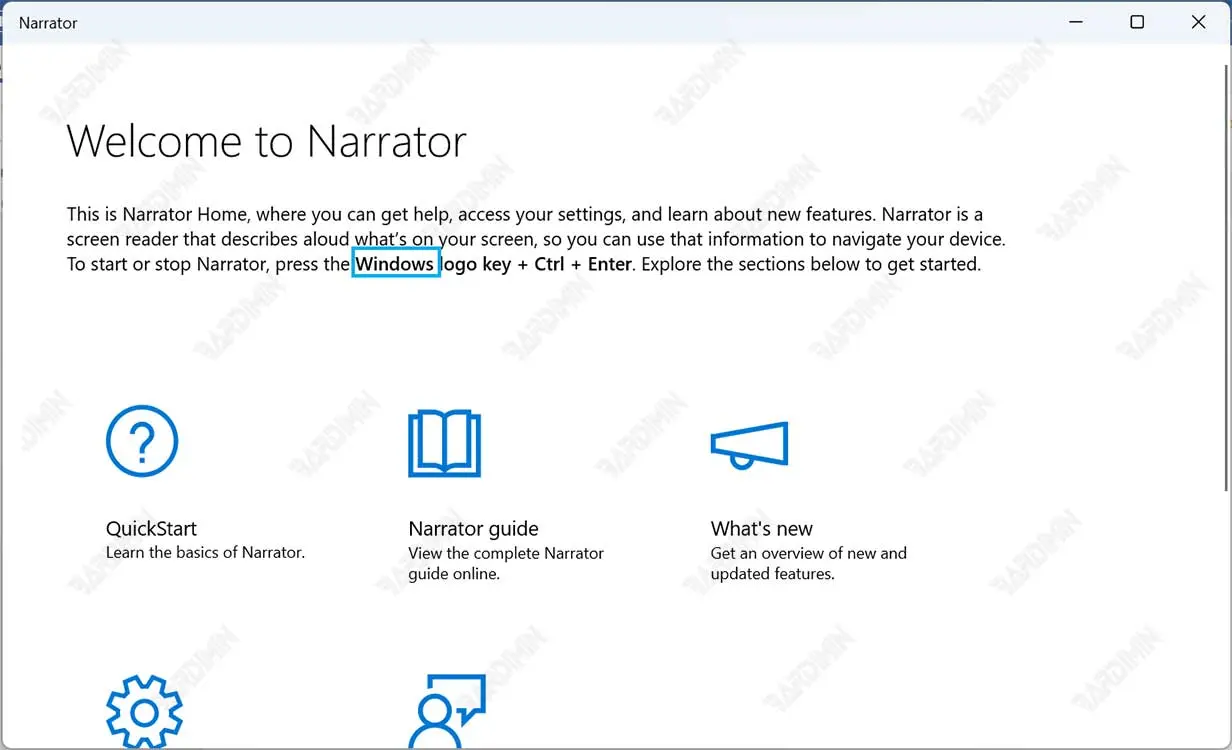
Task: Click 'Learn the basics of Narrator' description
Action: coord(205,552)
